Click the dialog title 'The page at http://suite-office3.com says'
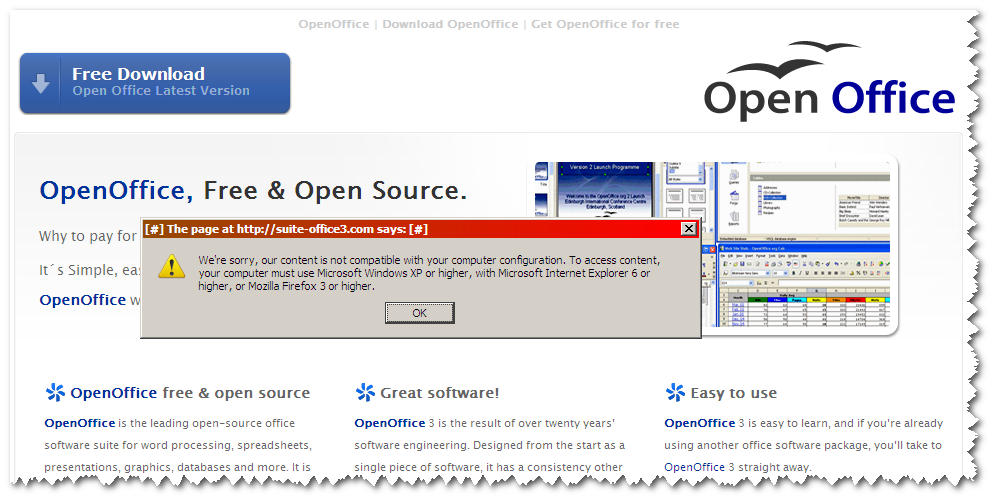 click(286, 229)
